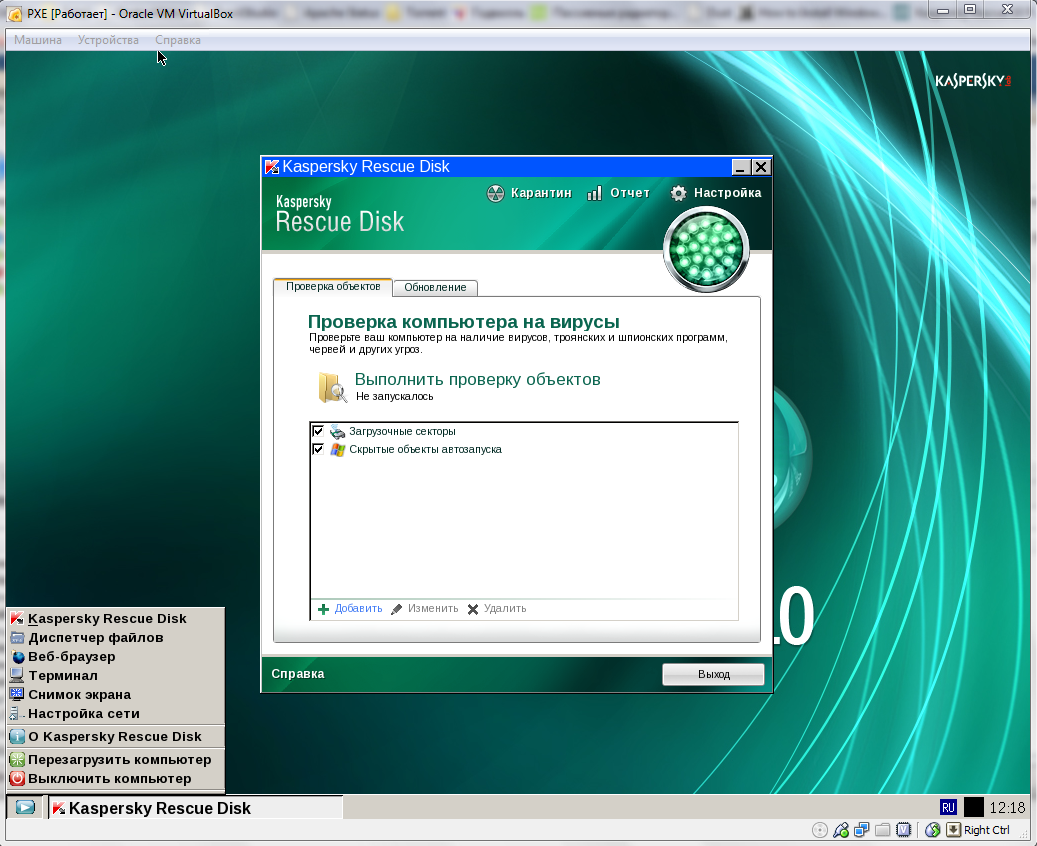Screen dimensions: 1037x846
Task: Click the VirtualBox network adapter status icon
Action: pos(861,830)
